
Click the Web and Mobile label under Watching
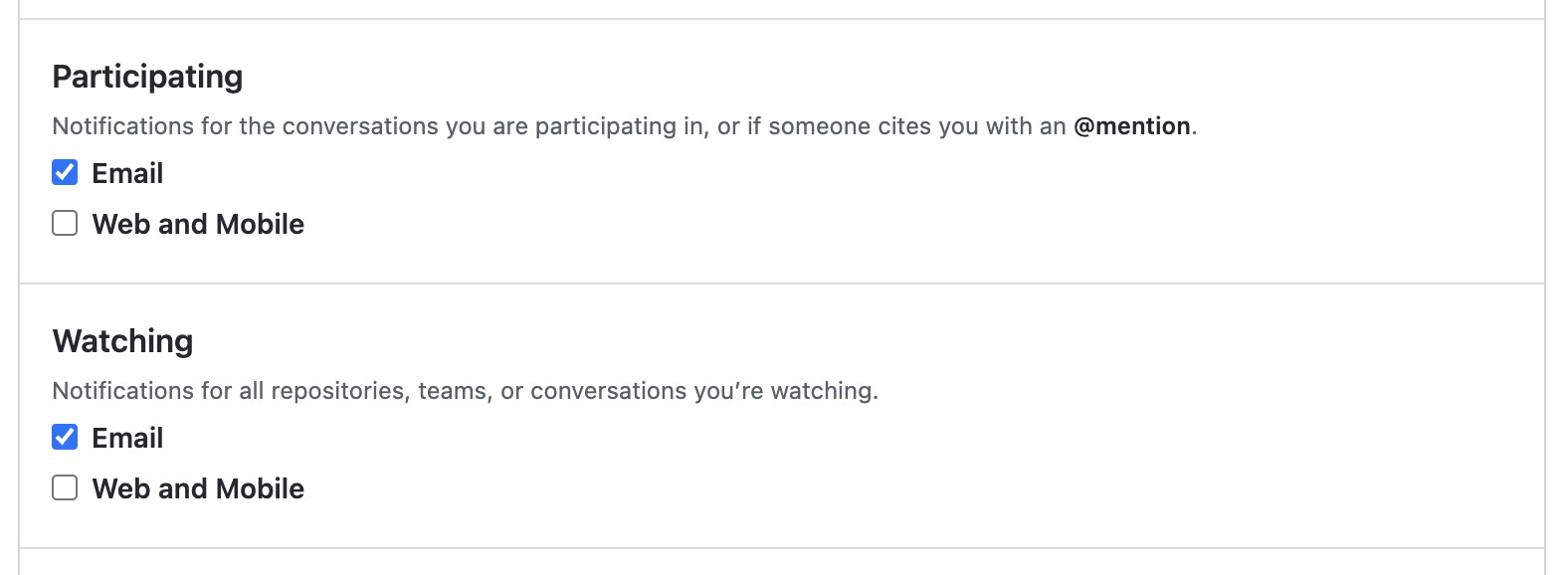[x=198, y=488]
